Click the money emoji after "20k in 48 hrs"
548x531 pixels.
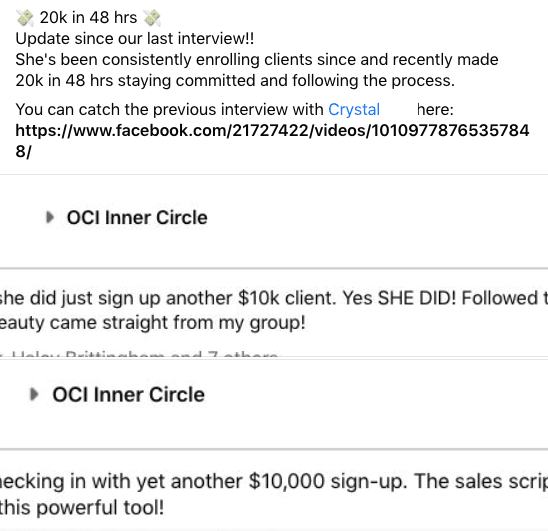click(x=152, y=18)
